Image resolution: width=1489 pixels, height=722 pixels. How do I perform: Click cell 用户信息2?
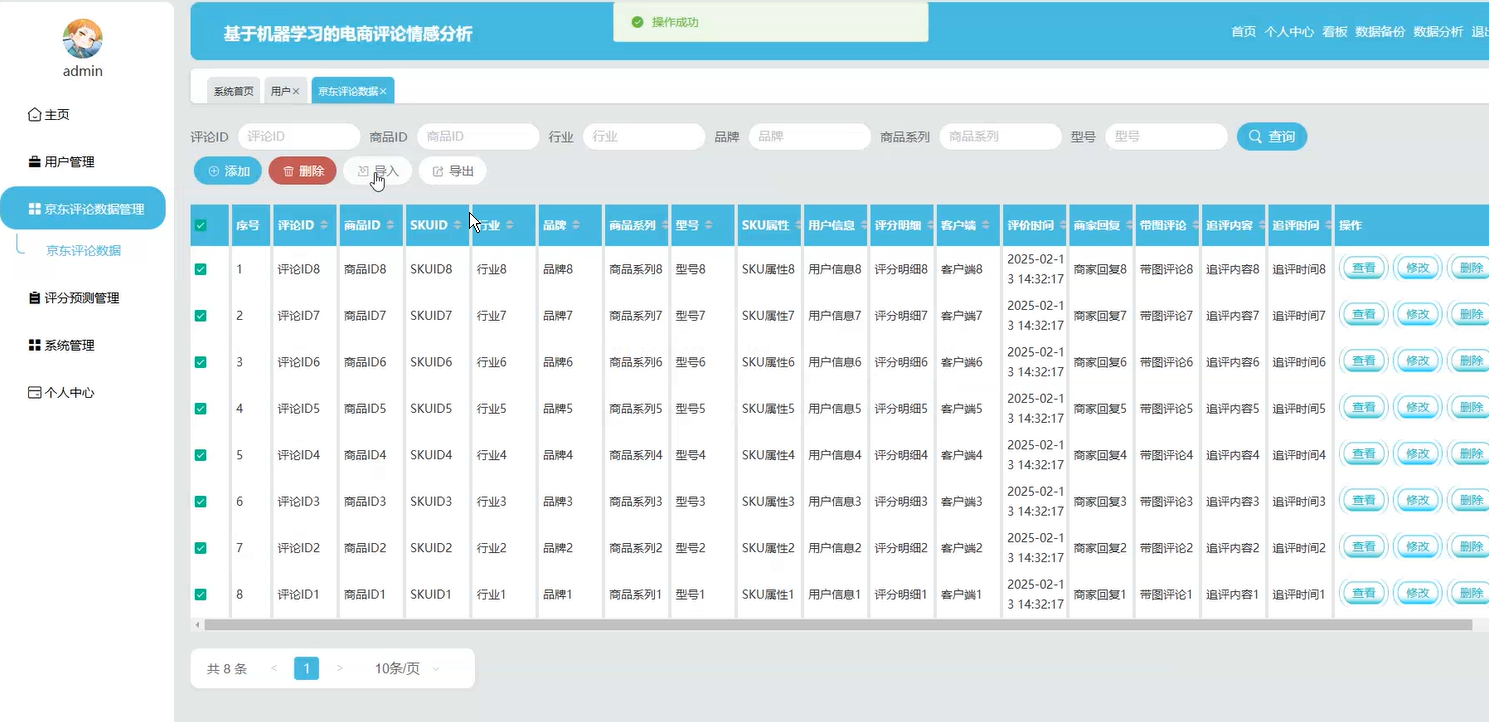(835, 548)
